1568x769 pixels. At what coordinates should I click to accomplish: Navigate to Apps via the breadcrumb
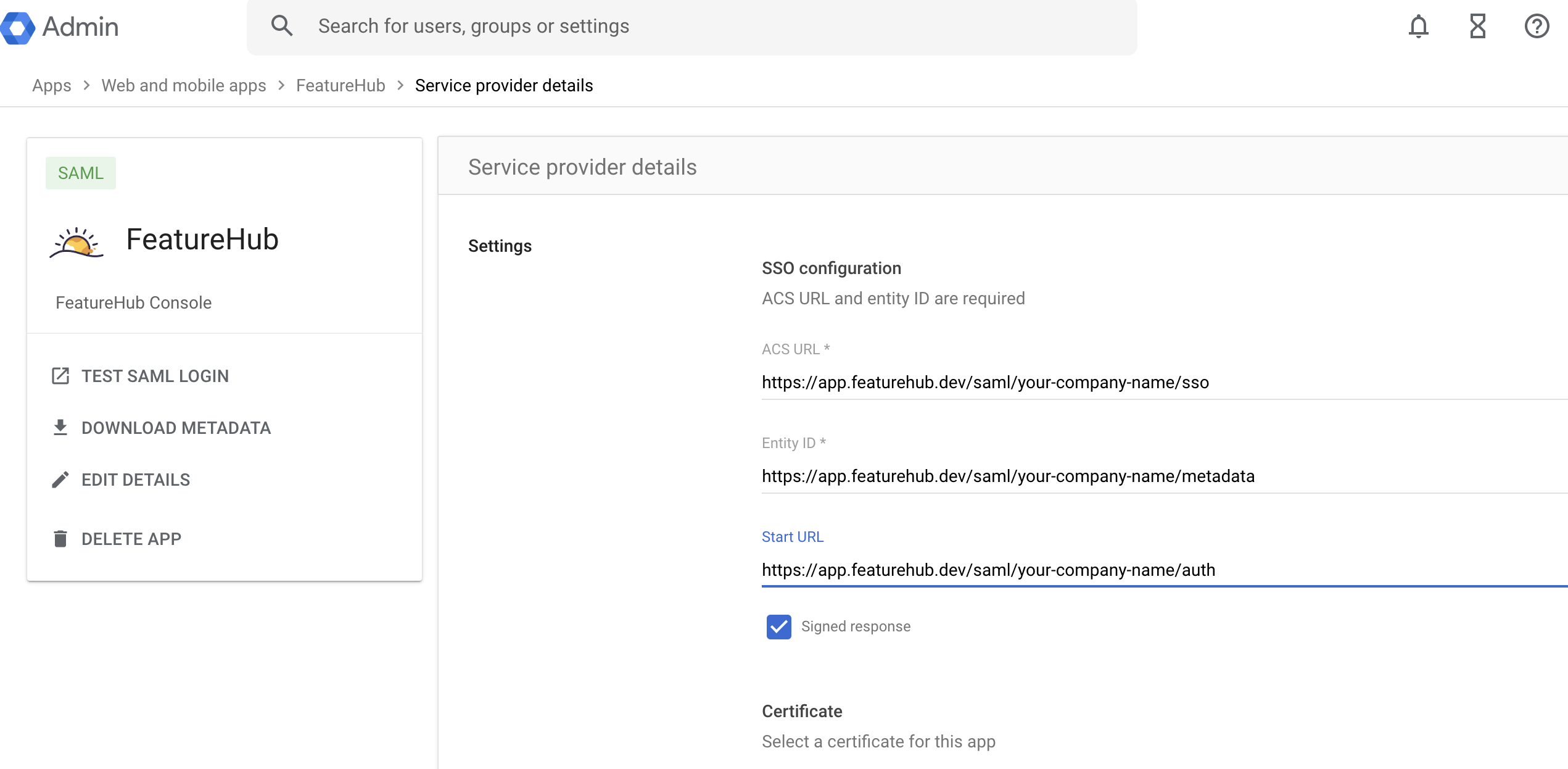coord(51,85)
